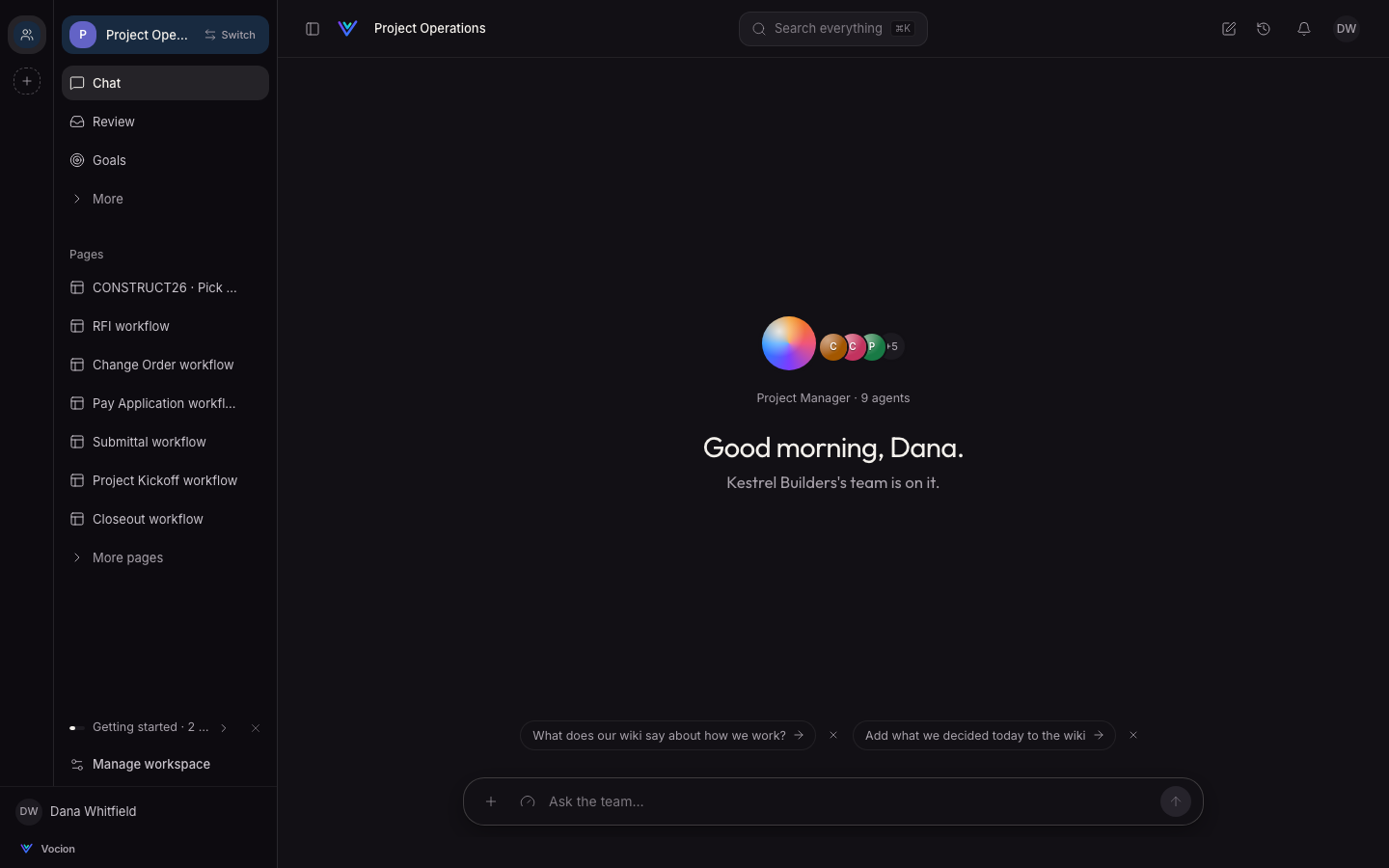Viewport: 1389px width, 868px height.
Task: Dismiss the wiki question suggestion
Action: 833,735
